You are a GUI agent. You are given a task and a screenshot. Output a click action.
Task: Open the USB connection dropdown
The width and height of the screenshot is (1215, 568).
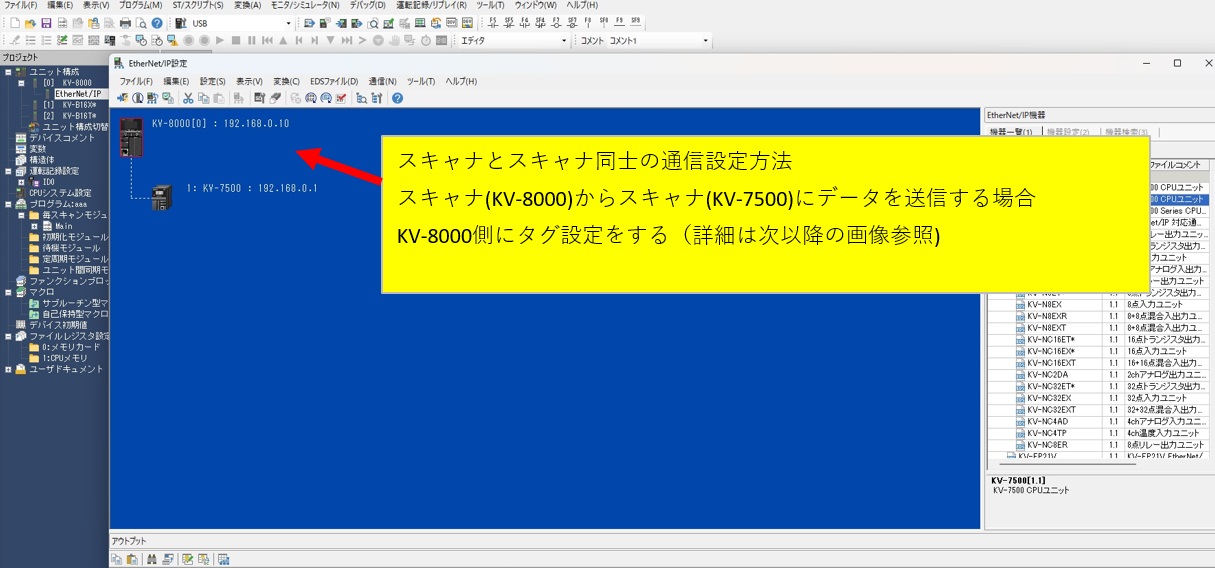tap(289, 23)
